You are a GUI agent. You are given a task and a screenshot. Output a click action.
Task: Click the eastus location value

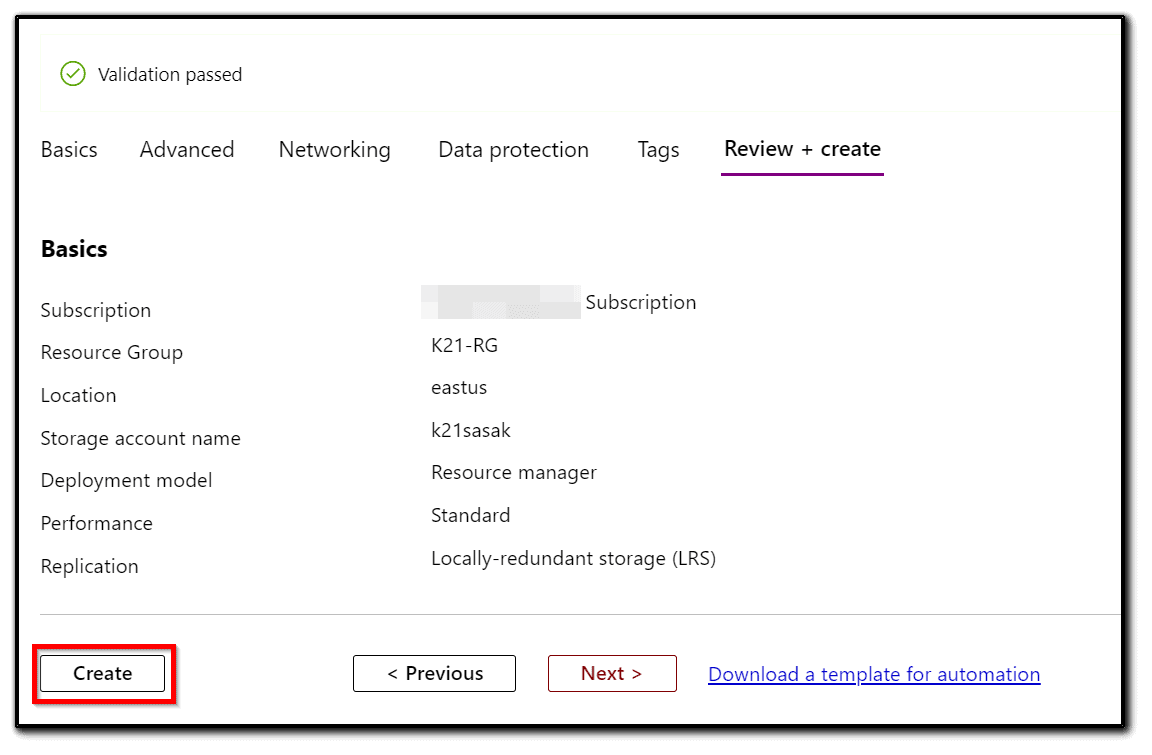[x=459, y=388]
